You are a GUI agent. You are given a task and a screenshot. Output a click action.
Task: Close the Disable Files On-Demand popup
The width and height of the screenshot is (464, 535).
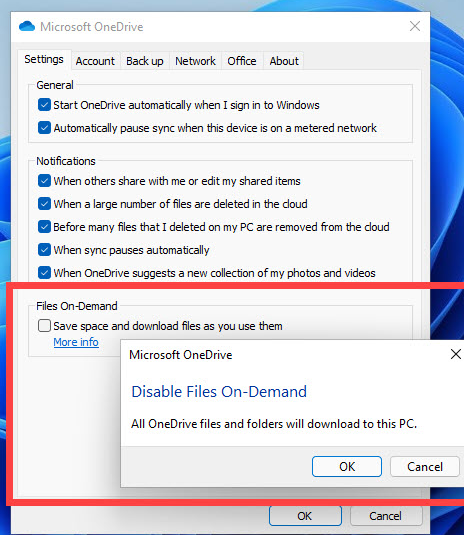(456, 354)
